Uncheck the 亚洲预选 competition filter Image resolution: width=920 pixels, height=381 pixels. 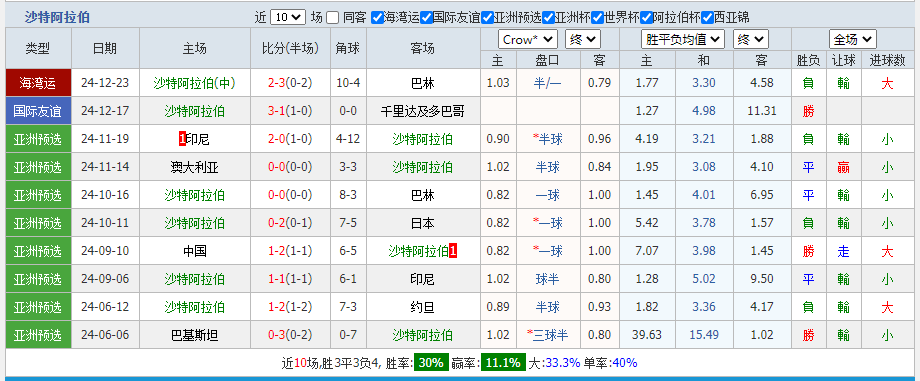tap(488, 18)
